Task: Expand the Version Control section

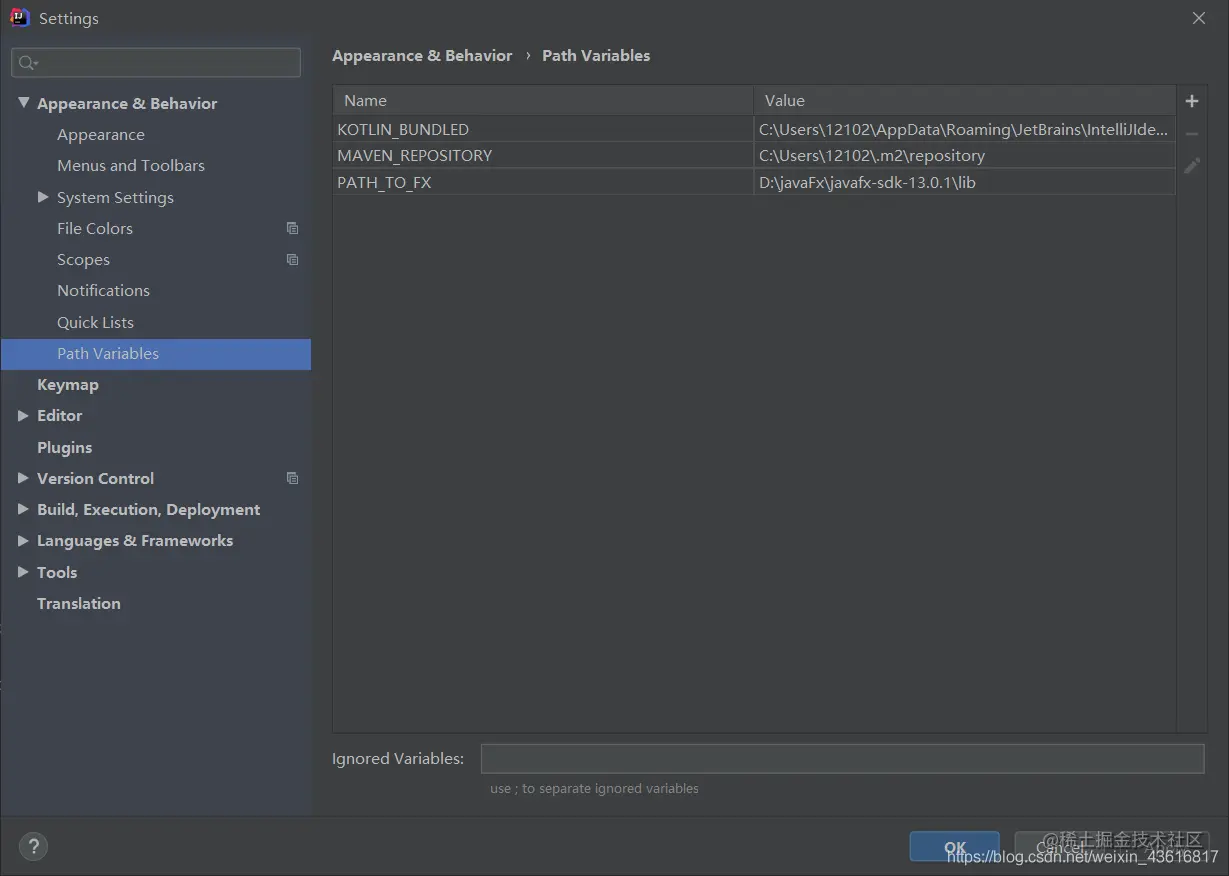Action: tap(23, 478)
